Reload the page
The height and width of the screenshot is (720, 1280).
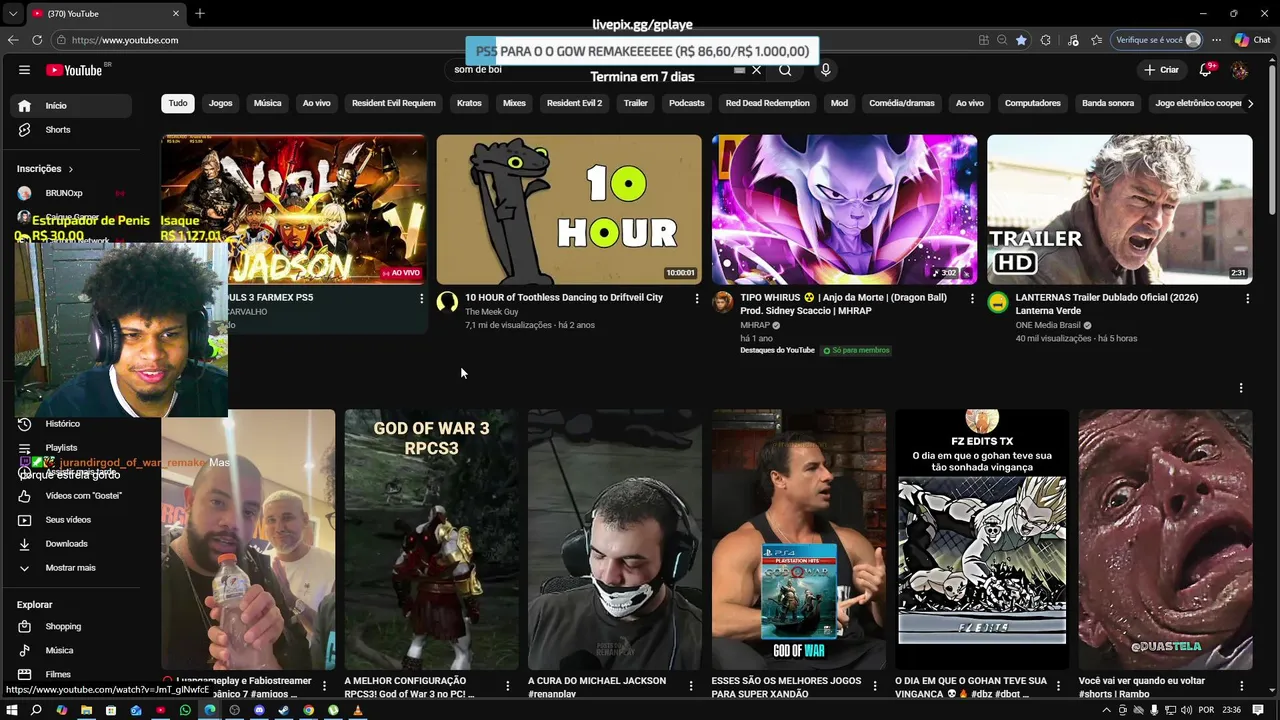pos(37,40)
